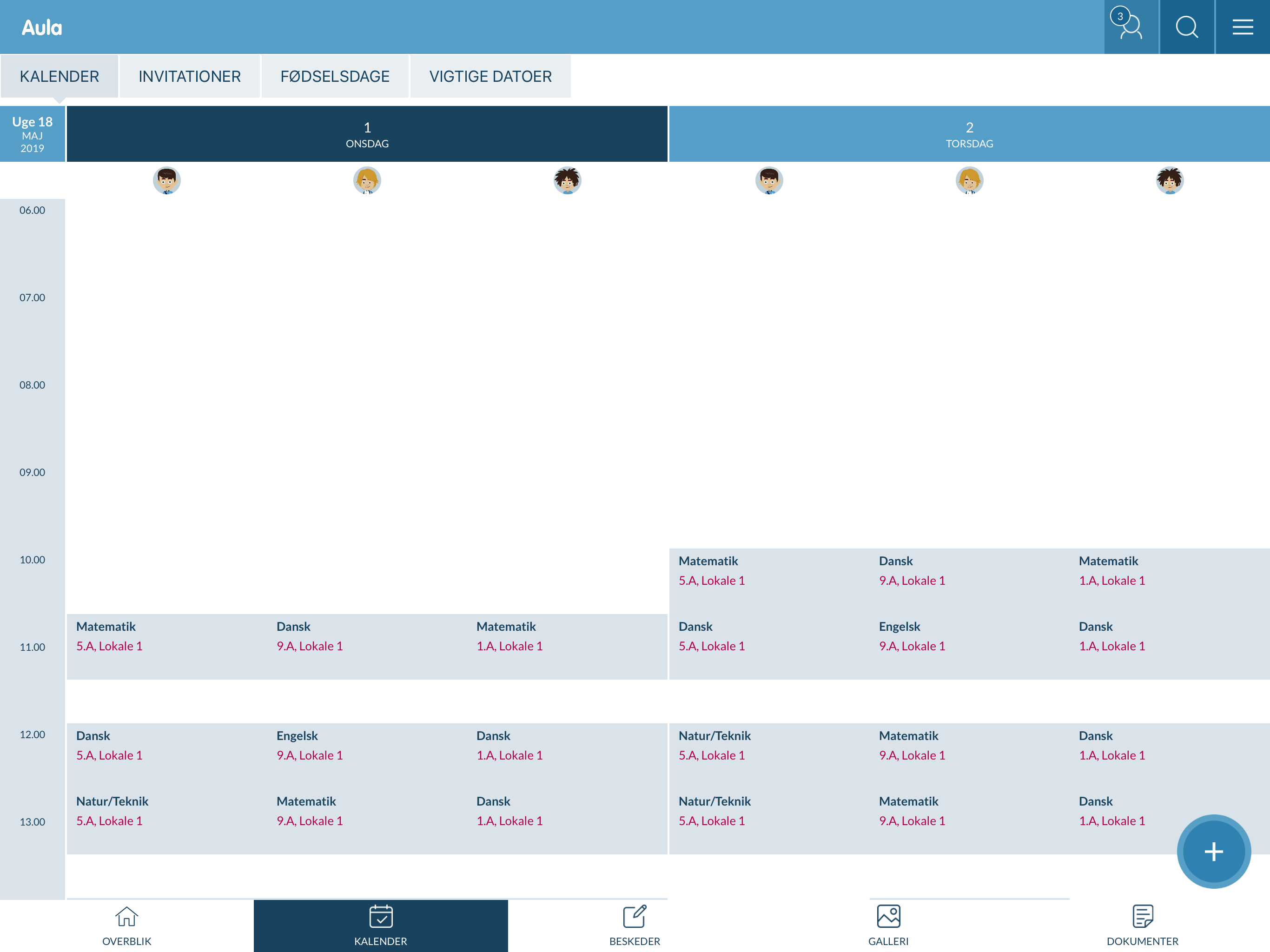Switch to the Fødselsdage tab

pos(335,76)
